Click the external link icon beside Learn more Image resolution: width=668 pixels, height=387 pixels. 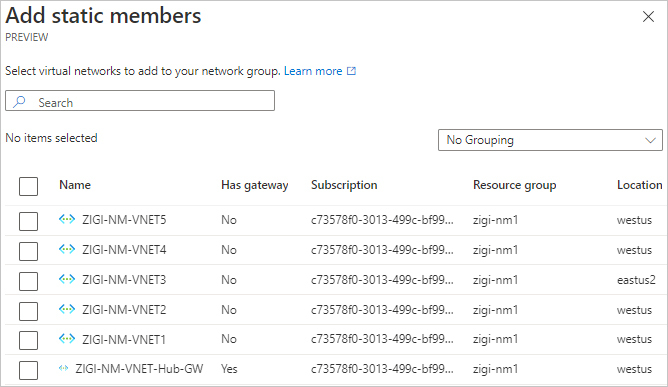pos(351,71)
